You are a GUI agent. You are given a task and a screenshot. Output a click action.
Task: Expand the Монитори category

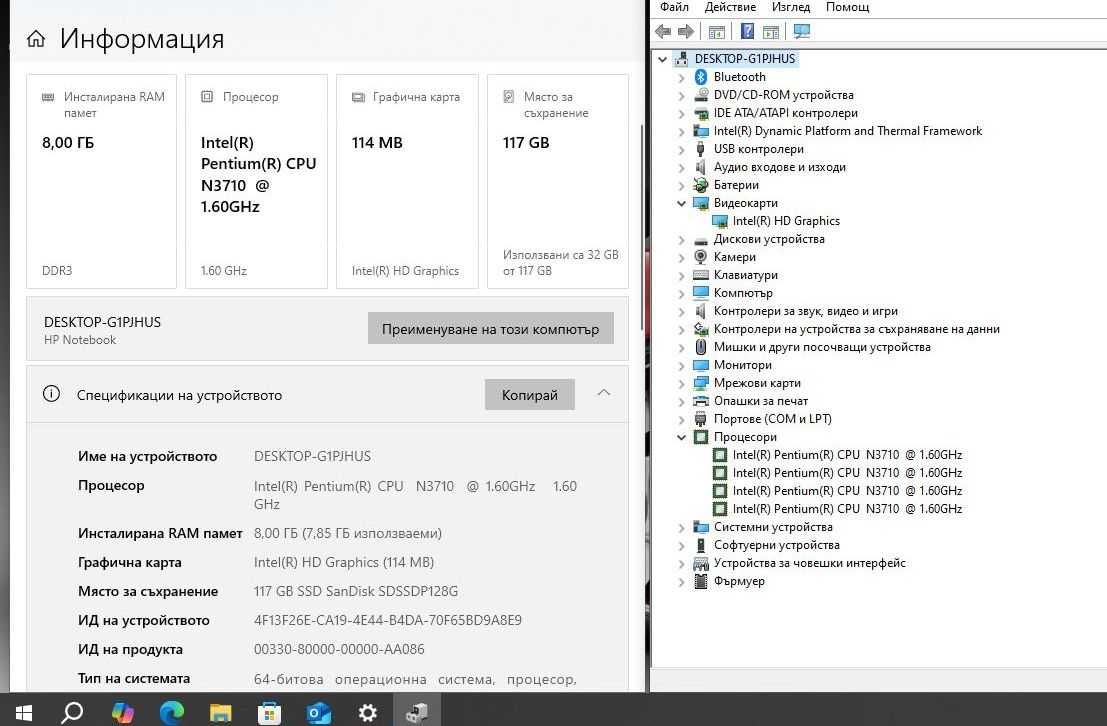point(681,365)
